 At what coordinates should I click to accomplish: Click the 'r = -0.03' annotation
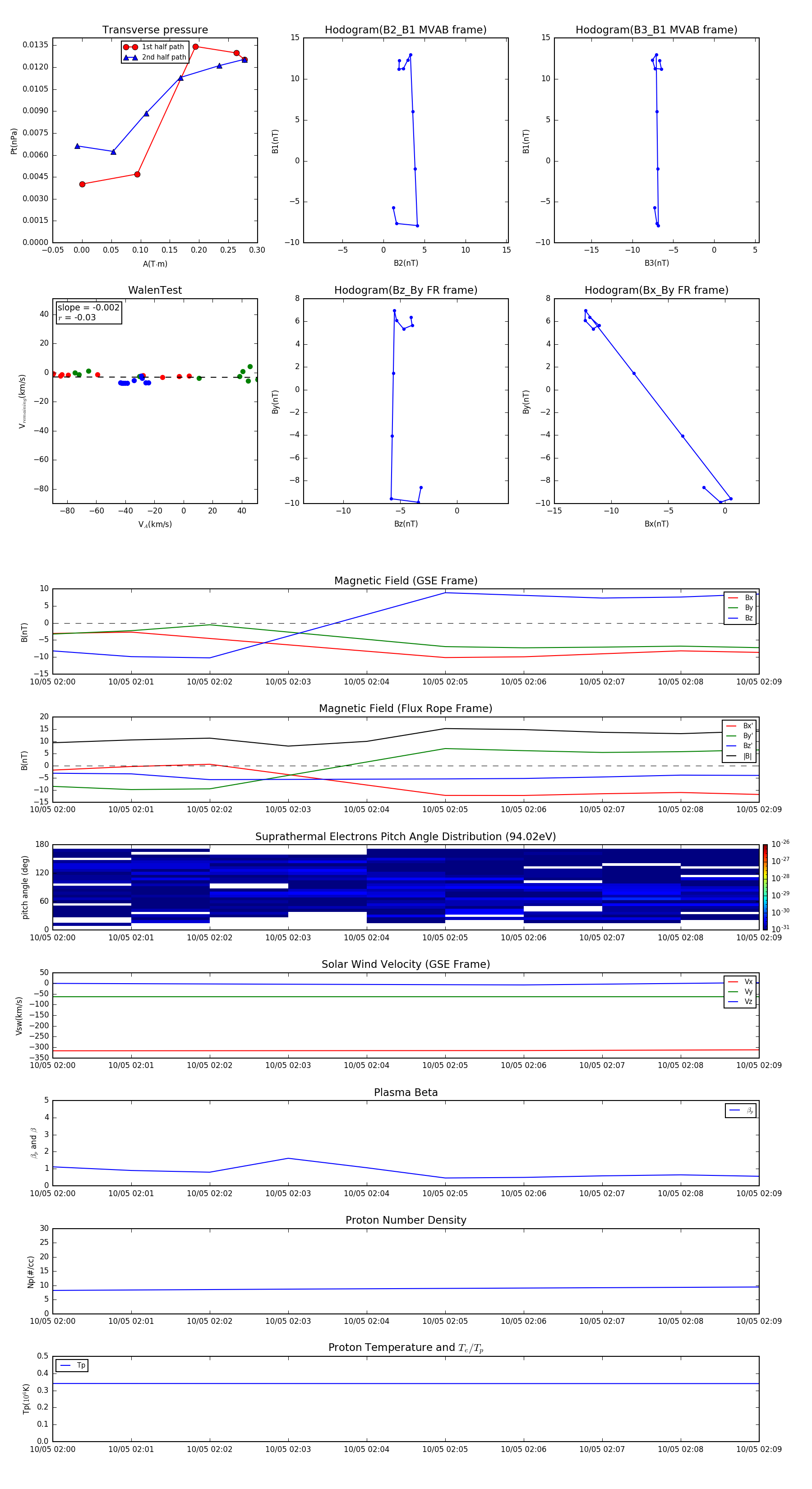click(x=77, y=317)
